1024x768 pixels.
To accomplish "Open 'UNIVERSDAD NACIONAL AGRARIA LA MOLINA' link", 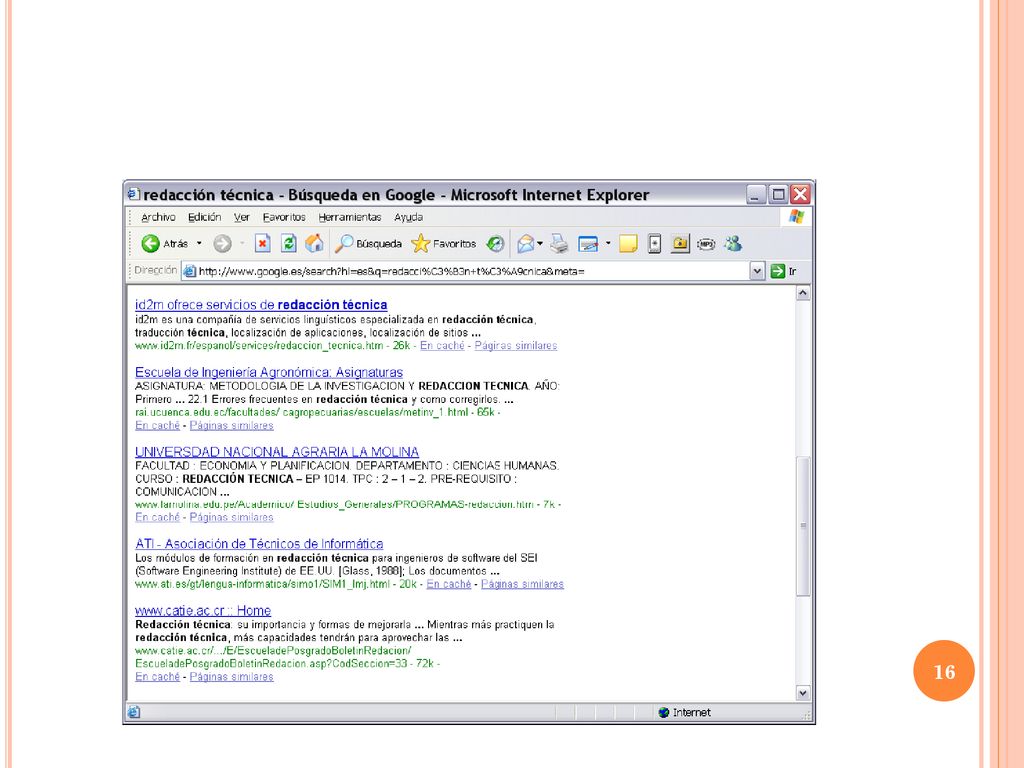I will tap(277, 452).
